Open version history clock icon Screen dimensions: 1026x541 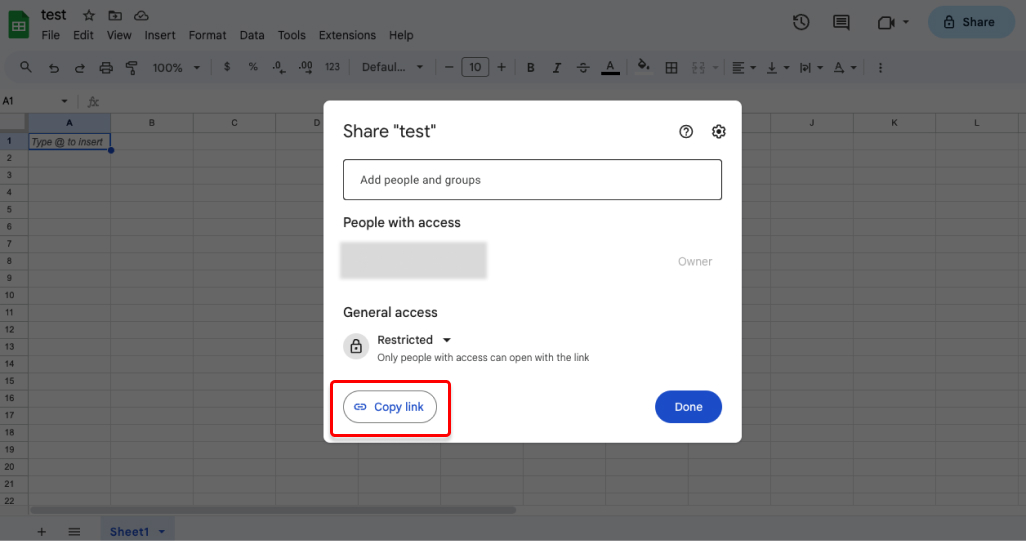tap(801, 22)
